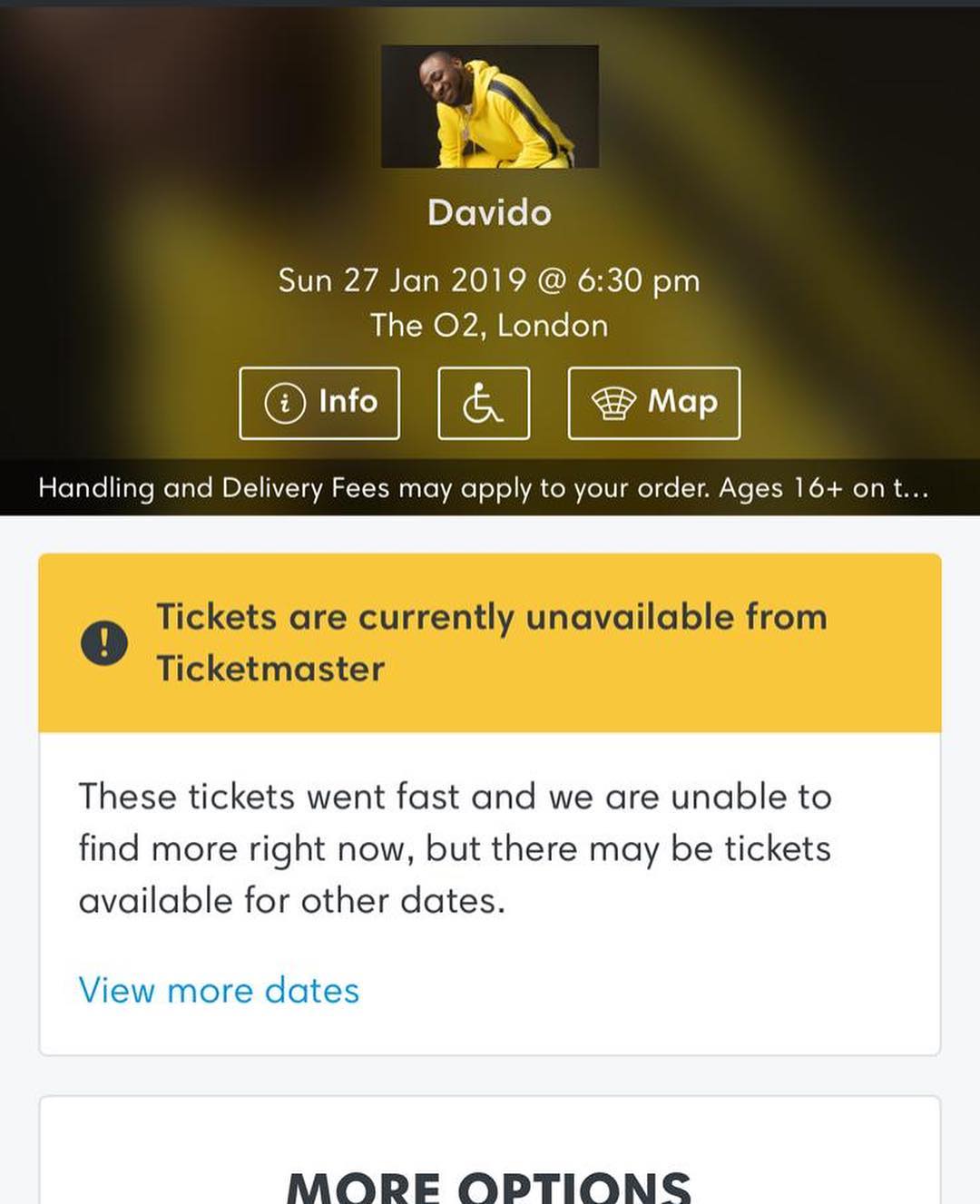980x1204 pixels.
Task: Click the word Ticketmaster in the alert
Action: pos(270,670)
